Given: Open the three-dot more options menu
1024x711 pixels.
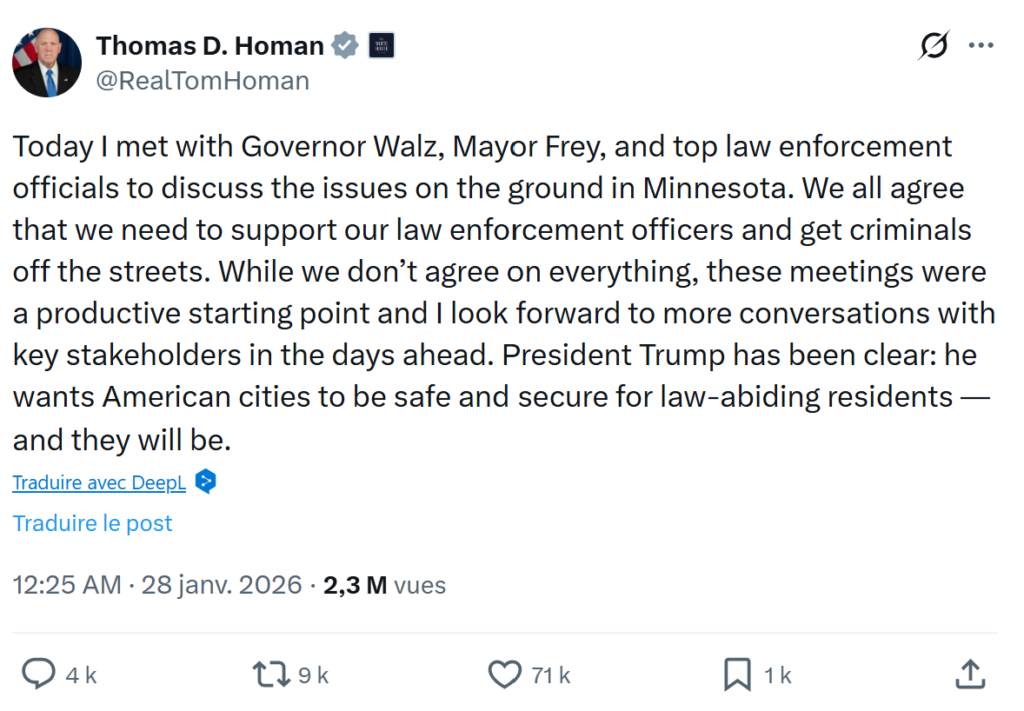Looking at the screenshot, I should coord(981,46).
